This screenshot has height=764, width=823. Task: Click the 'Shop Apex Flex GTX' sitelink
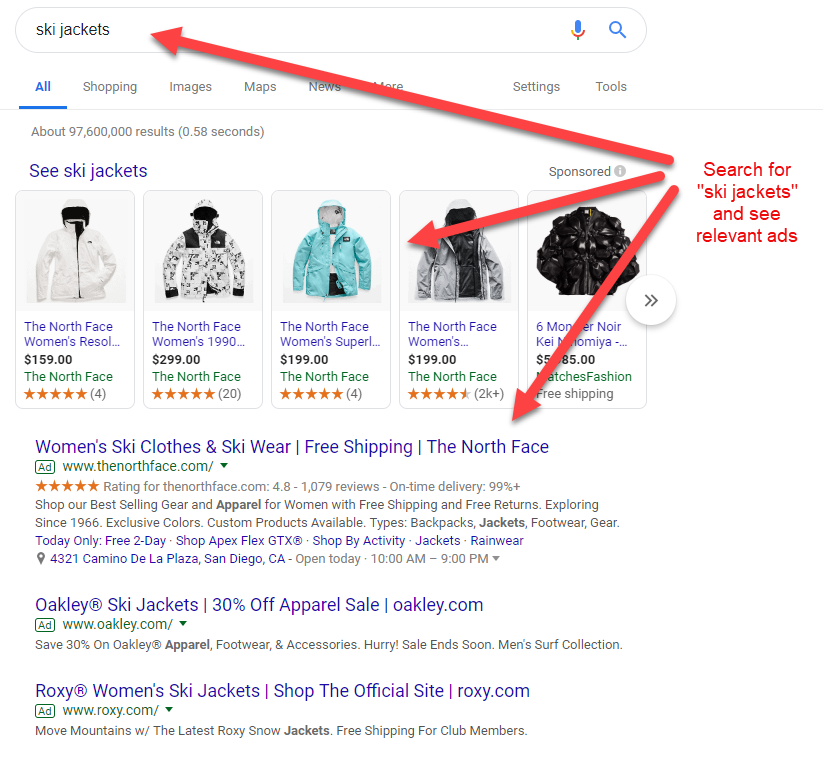click(x=239, y=540)
